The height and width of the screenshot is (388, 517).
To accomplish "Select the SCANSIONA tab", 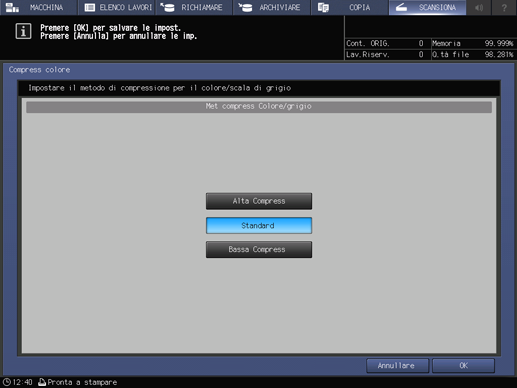I will click(x=427, y=7).
